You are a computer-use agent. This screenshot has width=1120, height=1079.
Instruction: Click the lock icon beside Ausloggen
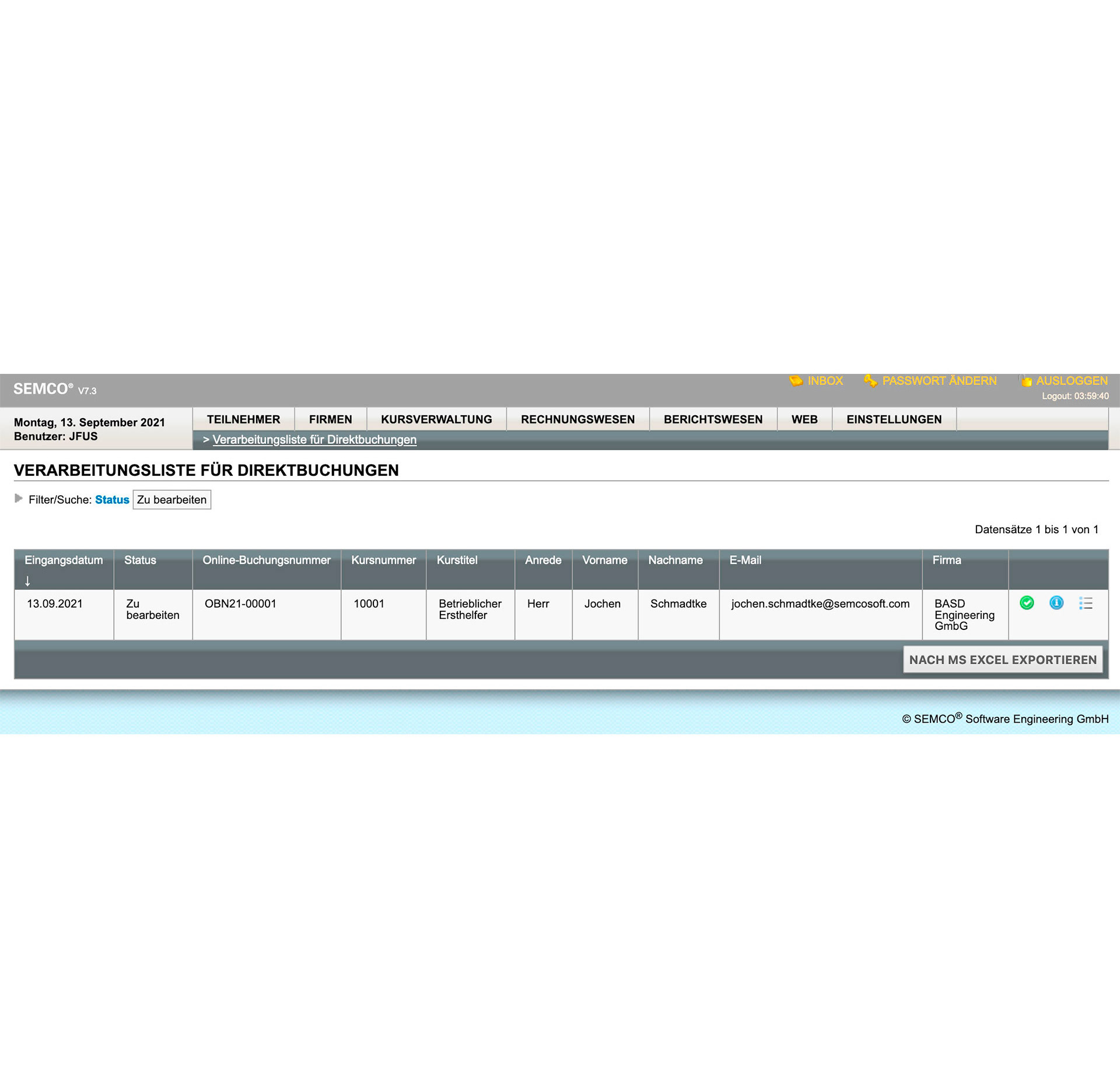pyautogui.click(x=1025, y=381)
